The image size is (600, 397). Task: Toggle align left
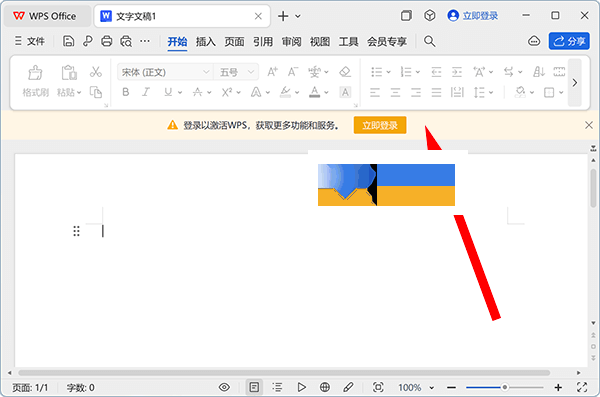point(375,92)
